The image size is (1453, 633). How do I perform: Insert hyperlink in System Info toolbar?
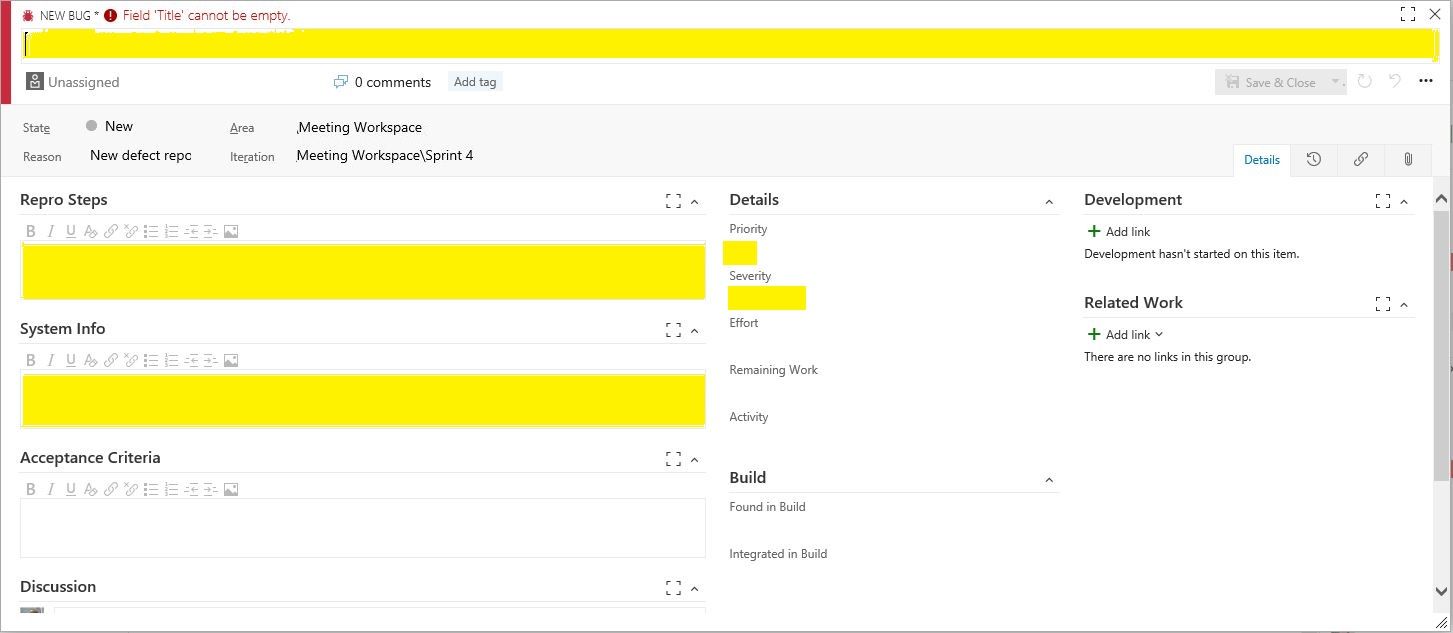click(x=111, y=360)
